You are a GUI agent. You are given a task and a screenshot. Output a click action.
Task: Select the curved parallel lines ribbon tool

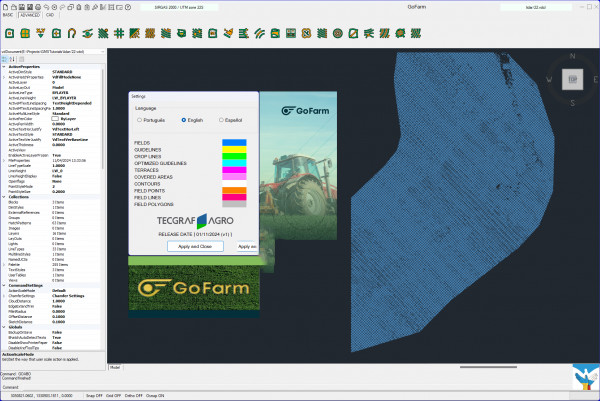click(x=259, y=33)
